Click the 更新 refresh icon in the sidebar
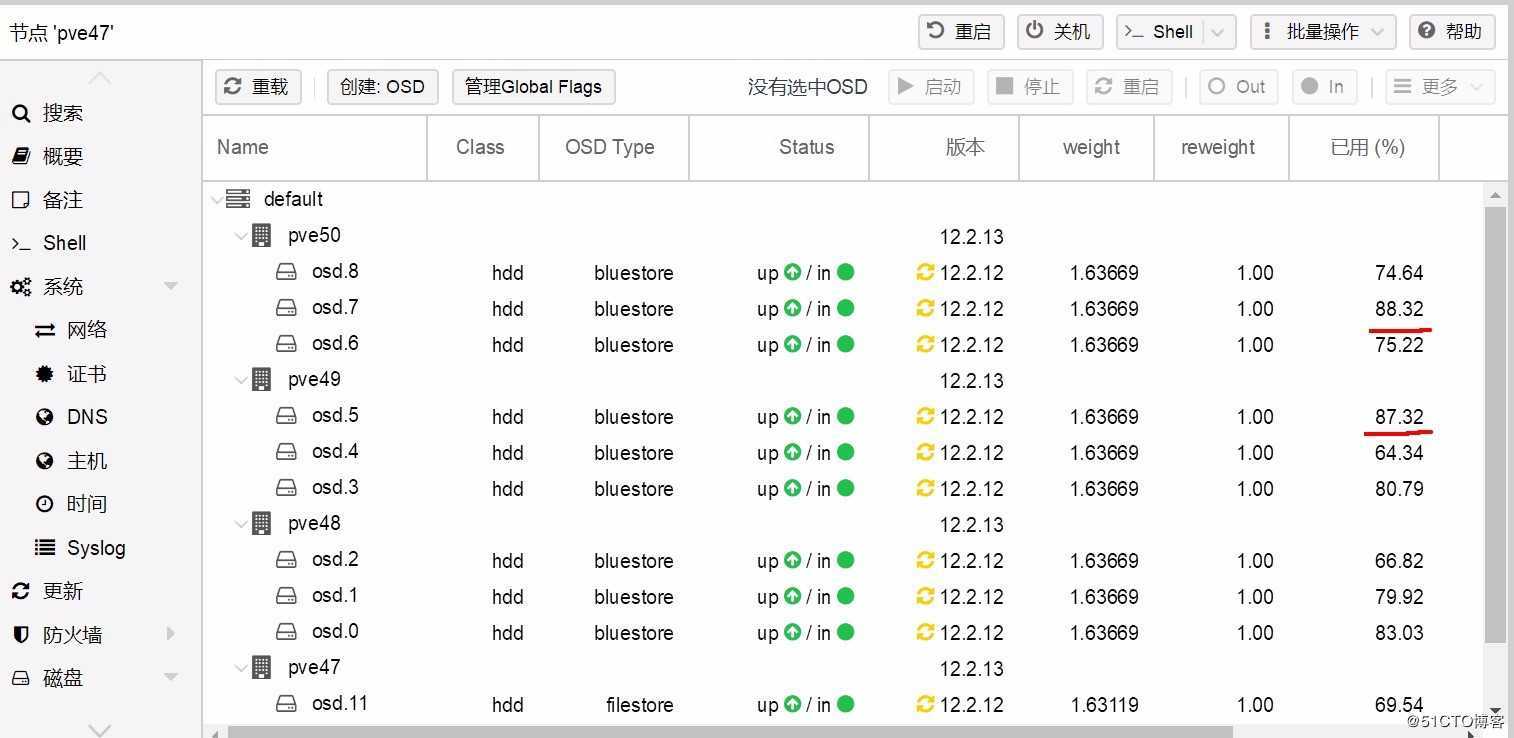Screen dimensions: 1514x738 pyautogui.click(x=21, y=591)
